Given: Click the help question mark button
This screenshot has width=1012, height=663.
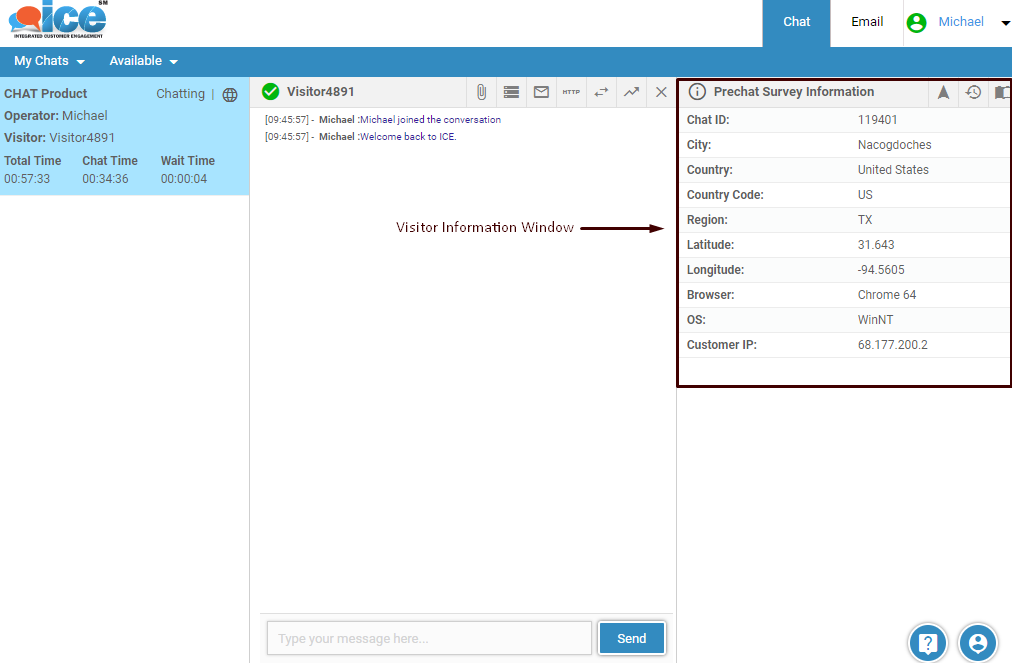Looking at the screenshot, I should point(928,642).
